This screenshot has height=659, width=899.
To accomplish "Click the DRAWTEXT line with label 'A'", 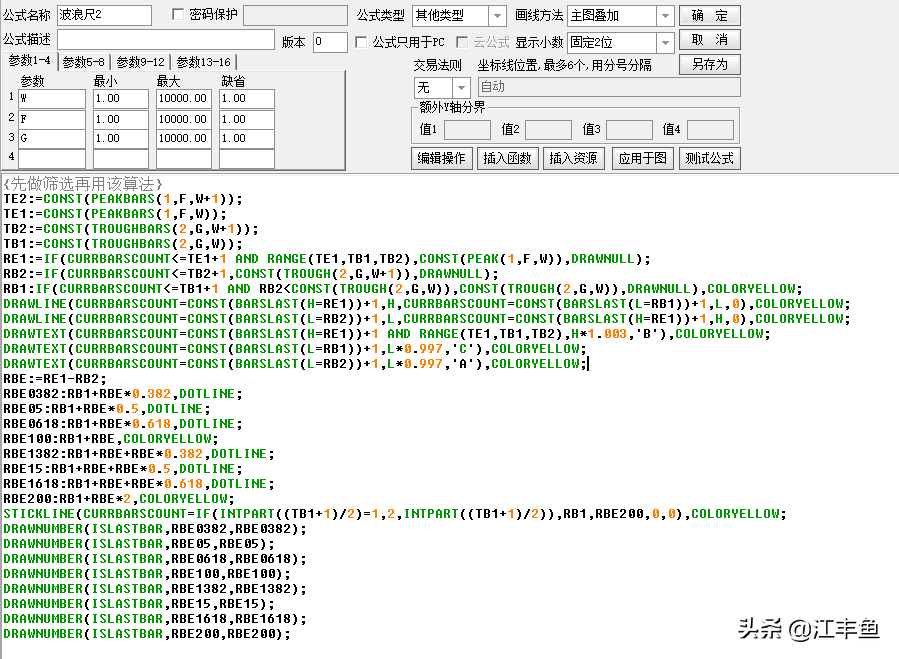I will (295, 364).
